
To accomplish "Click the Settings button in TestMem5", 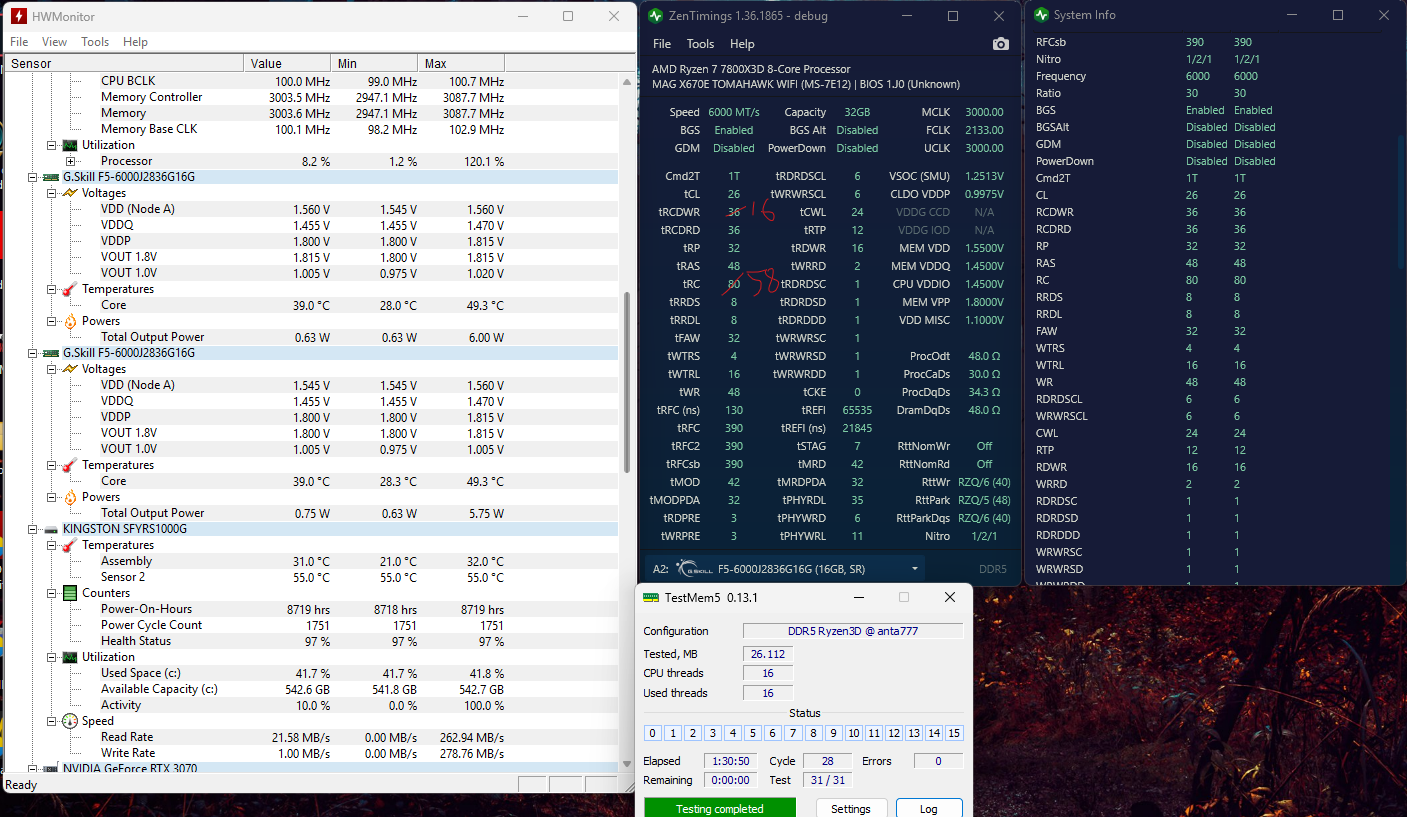I will (851, 809).
